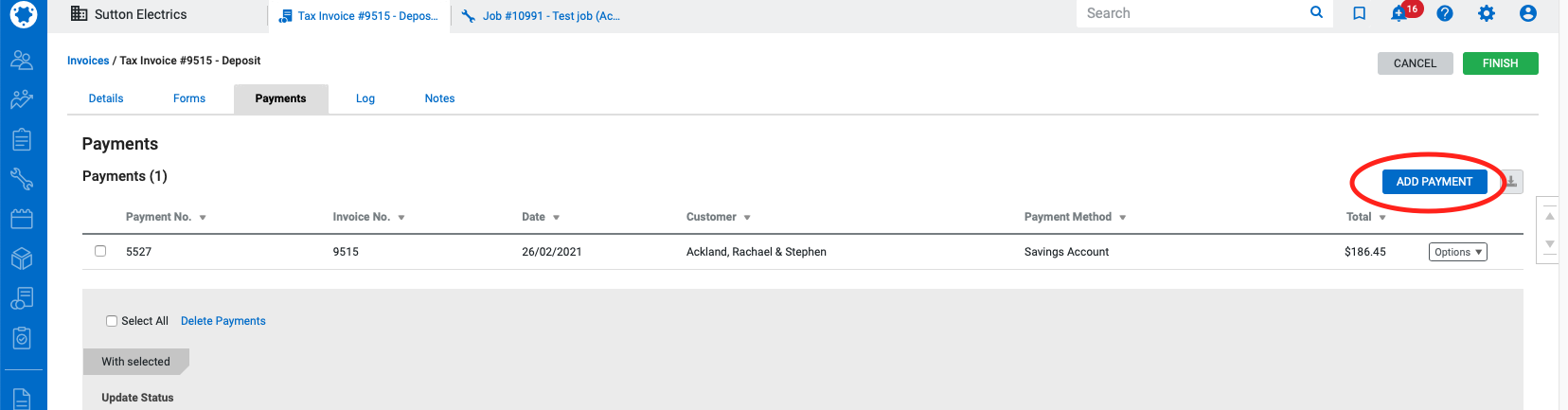Open the Job #10991 browser tab
1568x410 pixels.
[550, 16]
